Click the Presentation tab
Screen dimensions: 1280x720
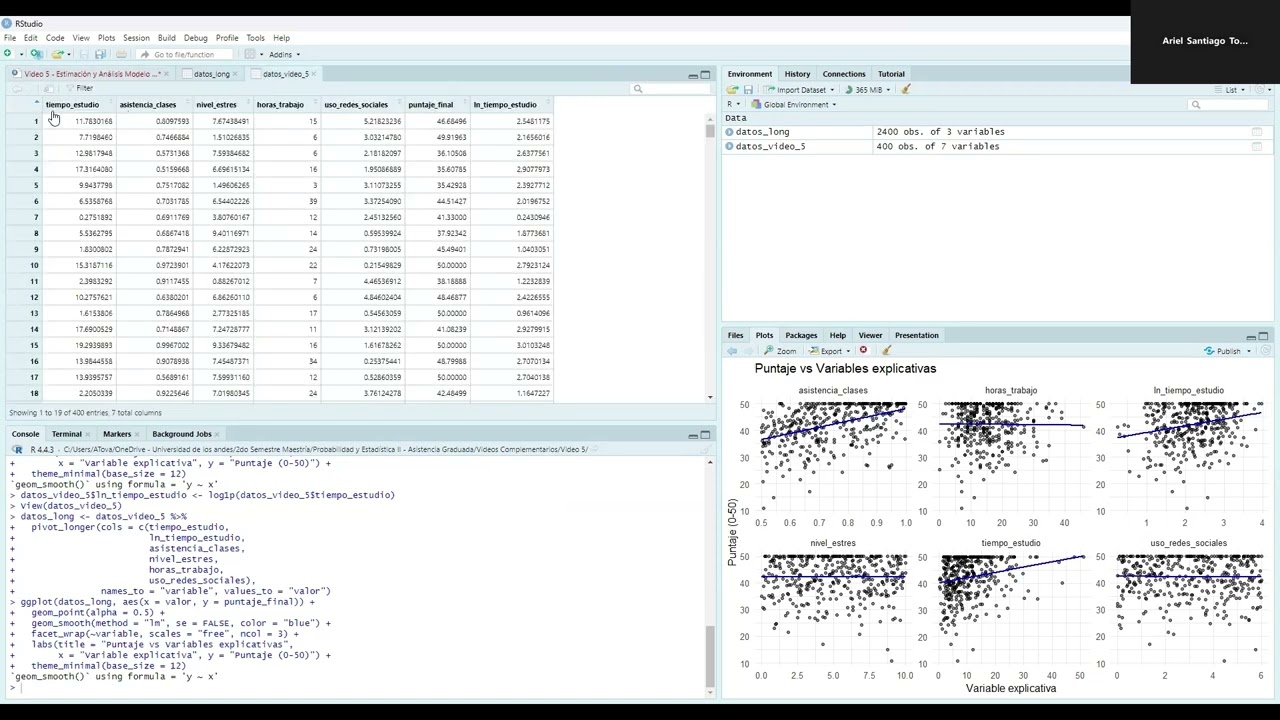click(916, 335)
